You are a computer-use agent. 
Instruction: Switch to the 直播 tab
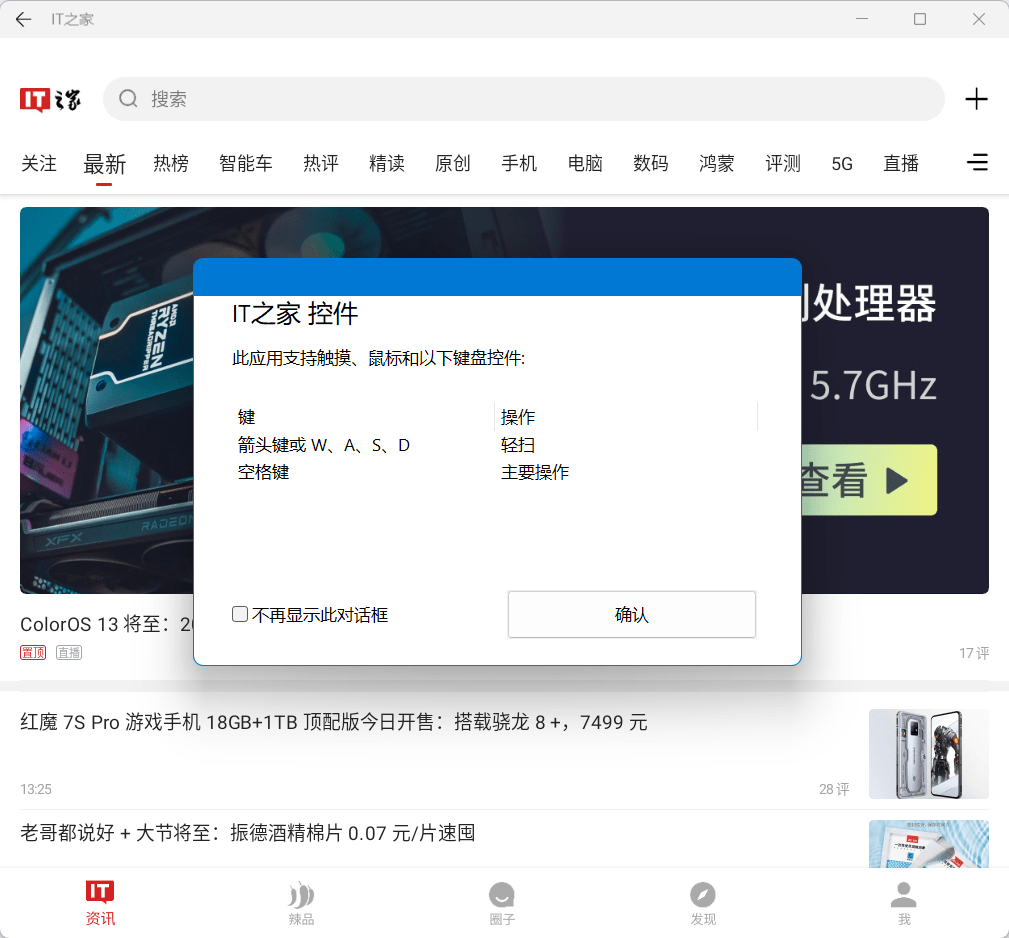click(x=901, y=163)
